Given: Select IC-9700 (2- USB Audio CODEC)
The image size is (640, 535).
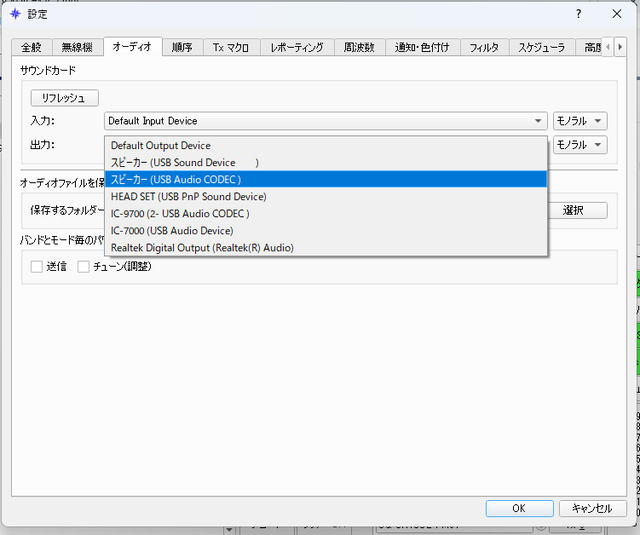Looking at the screenshot, I should (326, 214).
